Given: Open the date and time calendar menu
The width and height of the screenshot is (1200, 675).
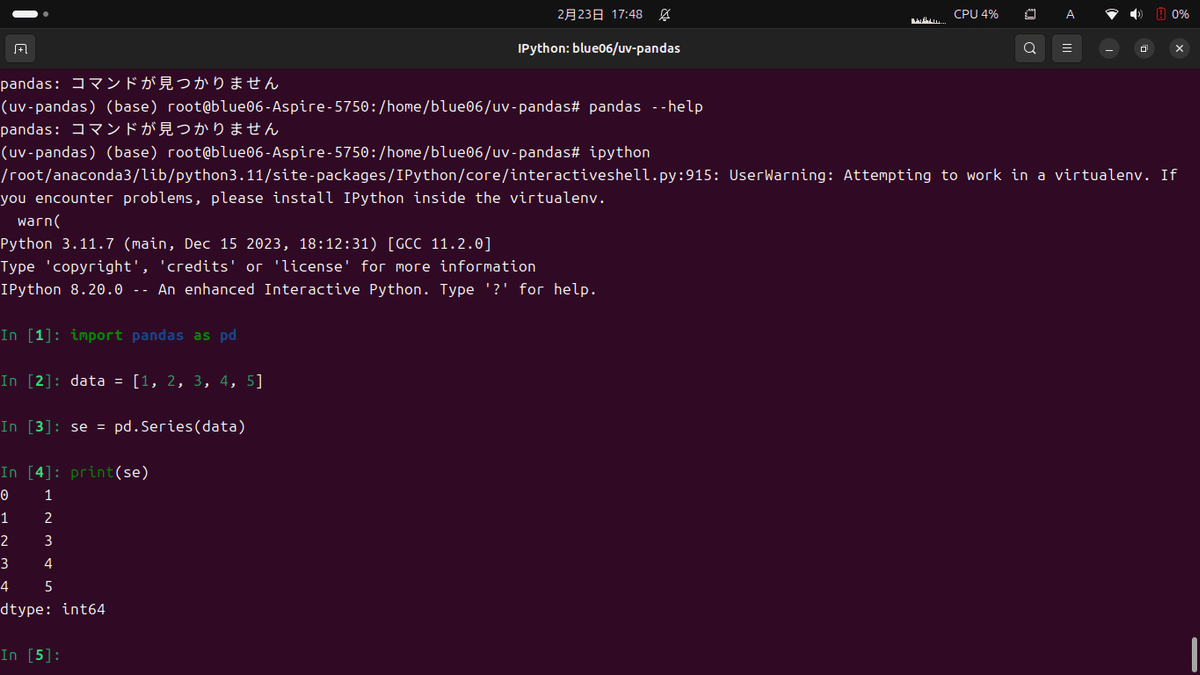Looking at the screenshot, I should pos(600,15).
